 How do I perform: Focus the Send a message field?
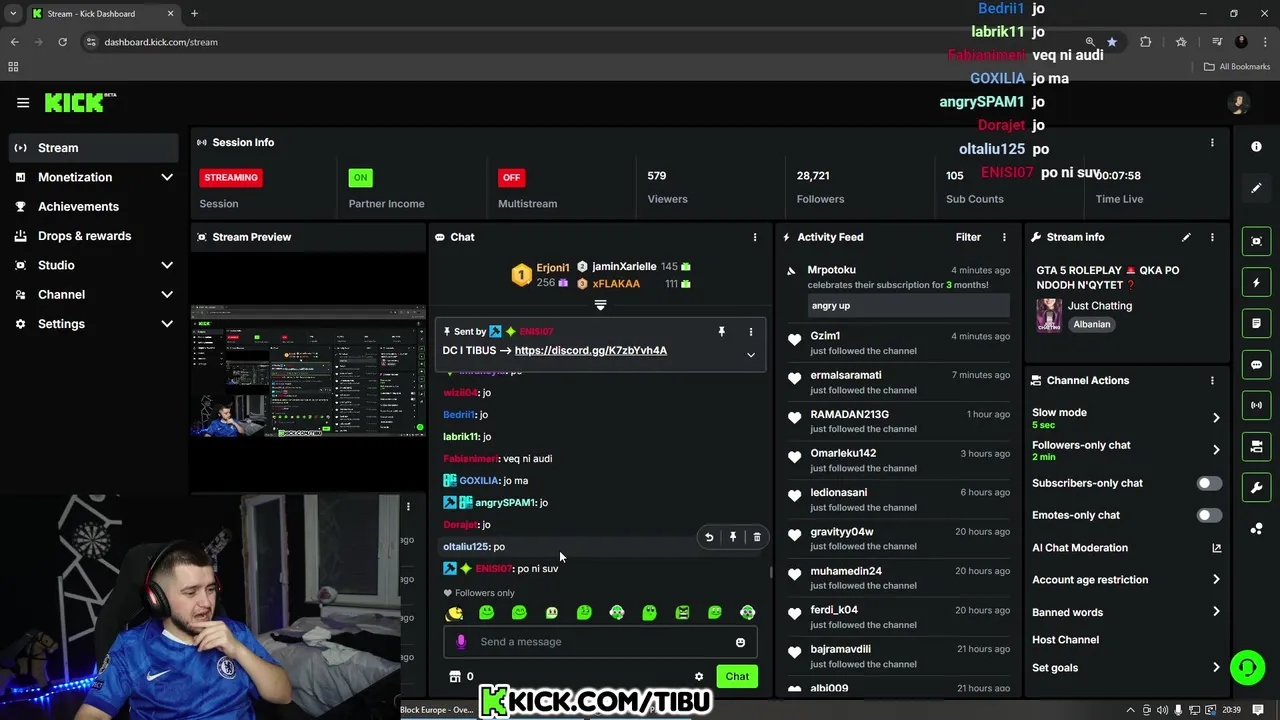pos(600,642)
